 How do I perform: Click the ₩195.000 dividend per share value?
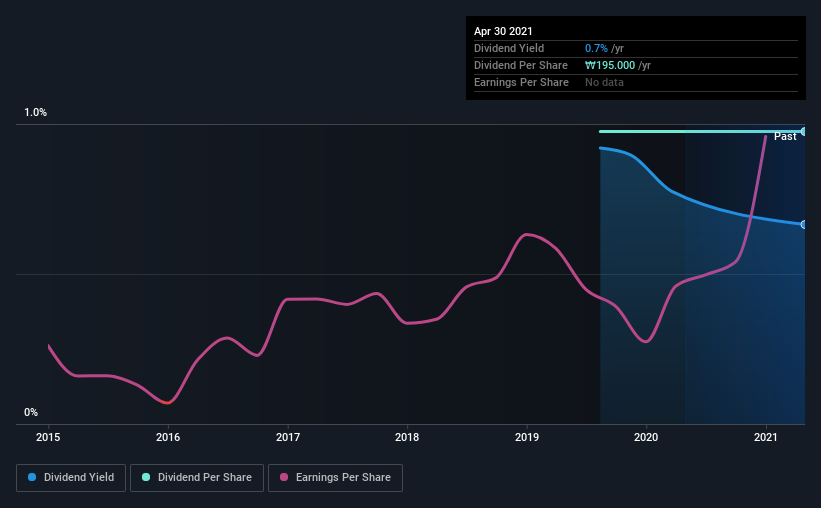pyautogui.click(x=610, y=65)
